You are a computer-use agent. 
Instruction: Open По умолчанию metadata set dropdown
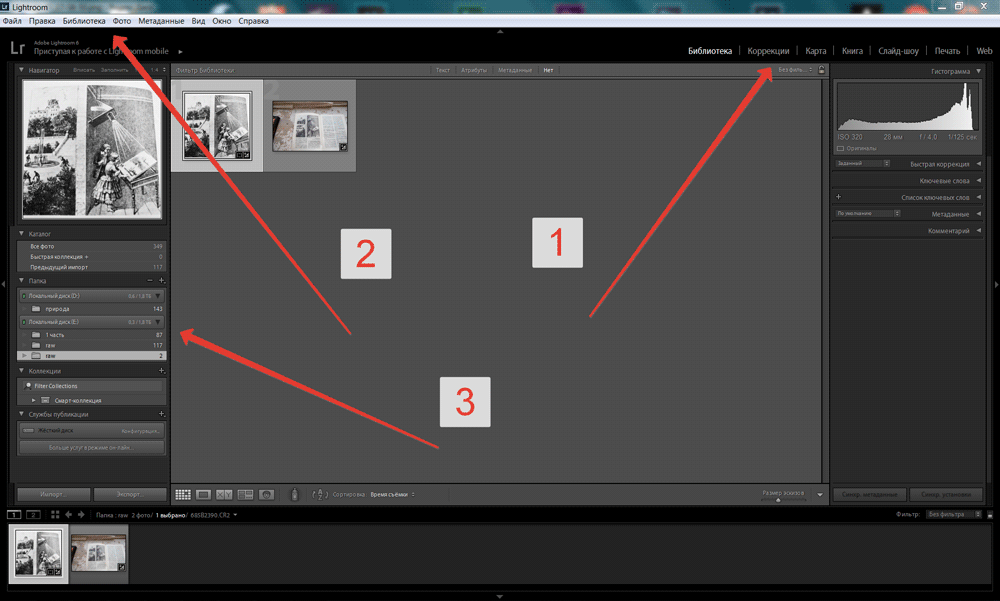click(867, 213)
